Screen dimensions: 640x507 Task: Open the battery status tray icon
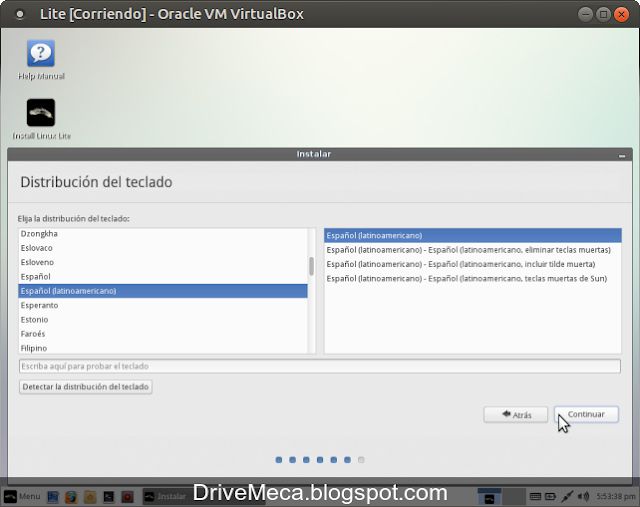[551, 496]
